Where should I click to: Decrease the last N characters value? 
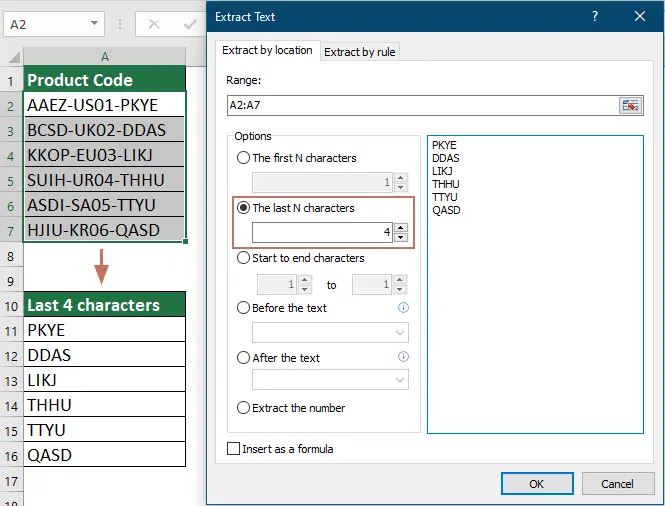[400, 238]
